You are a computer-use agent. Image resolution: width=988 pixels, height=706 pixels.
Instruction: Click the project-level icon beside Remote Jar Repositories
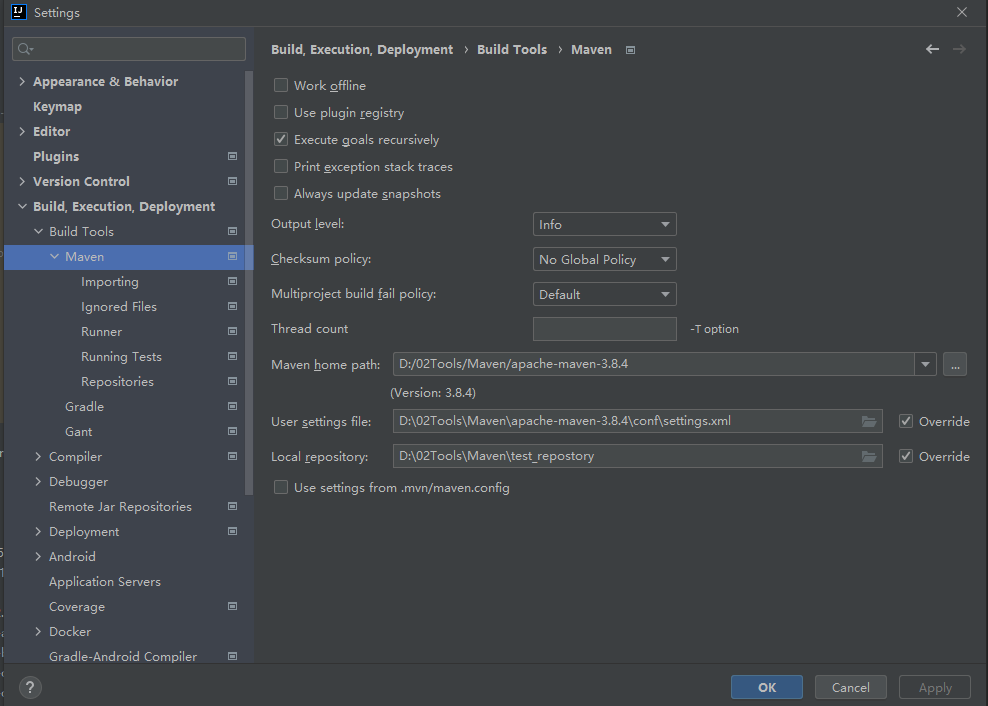233,506
